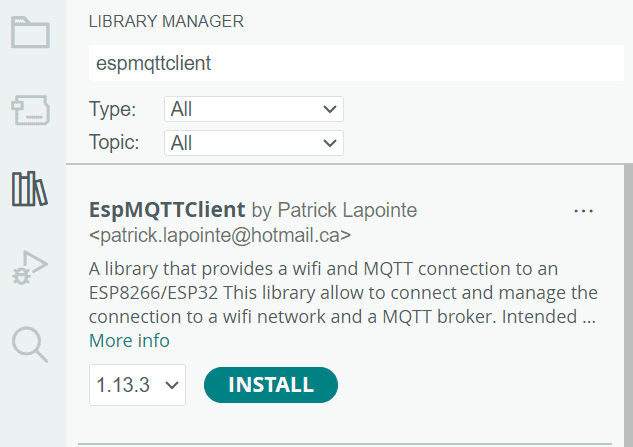Screen dimensions: 633x447
Task: Open the Debug panel icon
Action: (x=30, y=266)
